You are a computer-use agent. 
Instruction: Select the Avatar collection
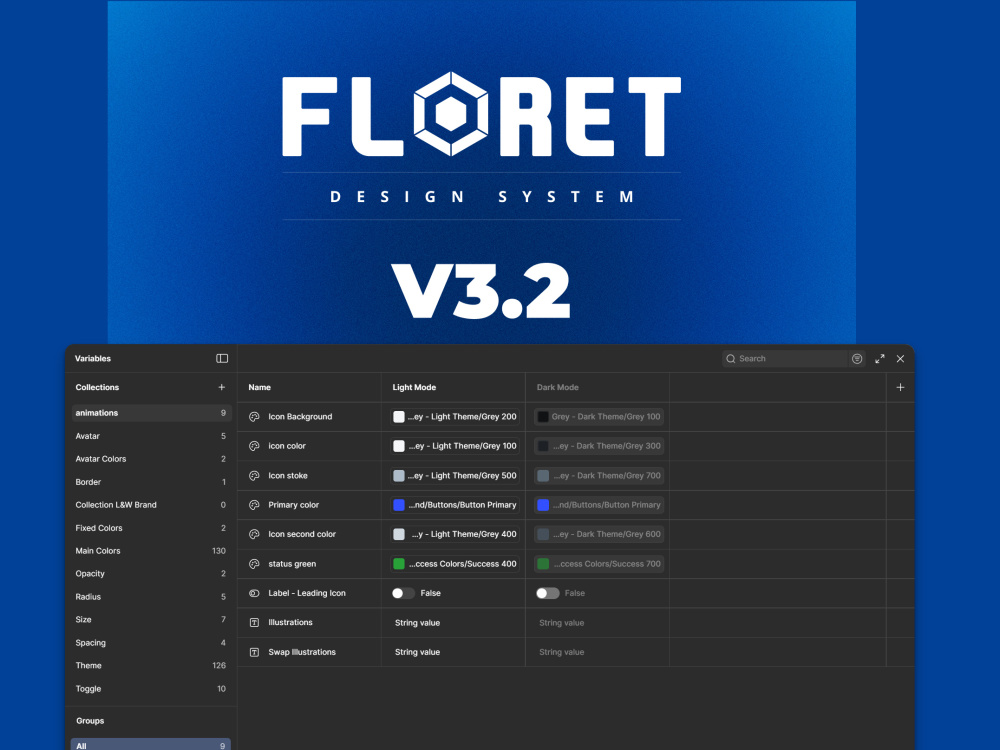coord(151,436)
